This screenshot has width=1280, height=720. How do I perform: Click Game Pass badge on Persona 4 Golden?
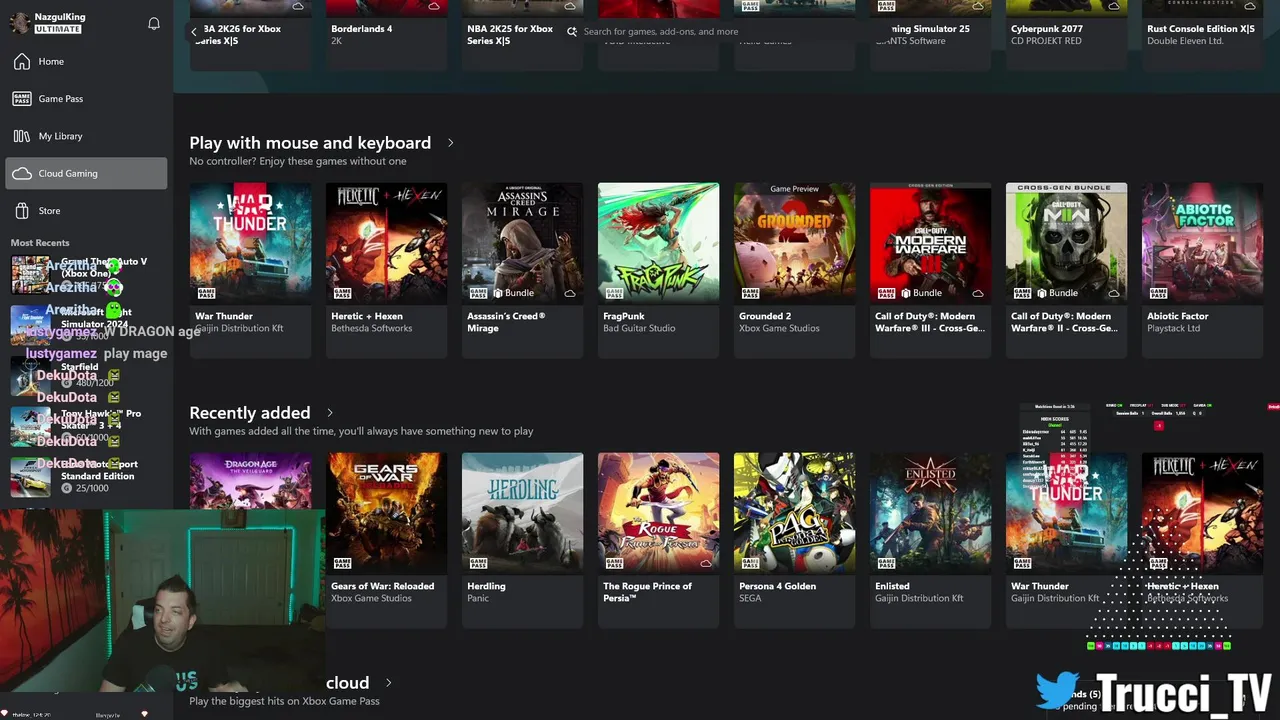pos(750,564)
